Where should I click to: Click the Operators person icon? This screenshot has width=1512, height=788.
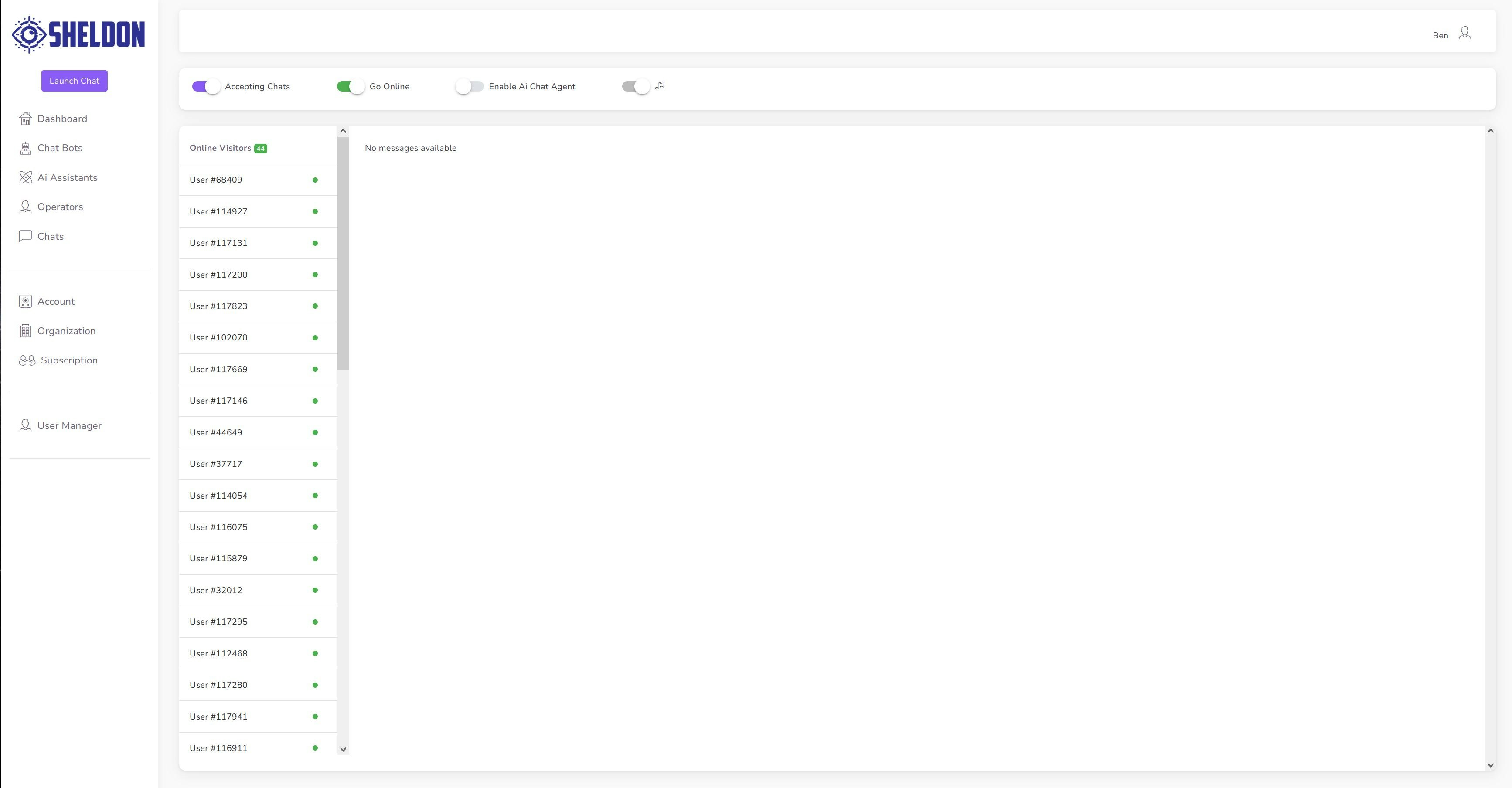tap(25, 207)
